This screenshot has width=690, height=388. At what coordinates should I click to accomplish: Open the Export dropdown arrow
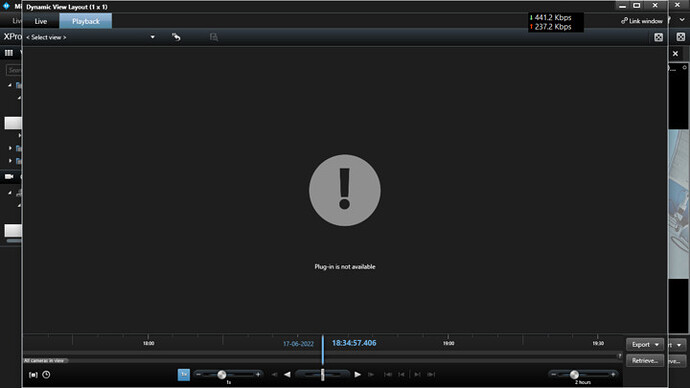657,344
